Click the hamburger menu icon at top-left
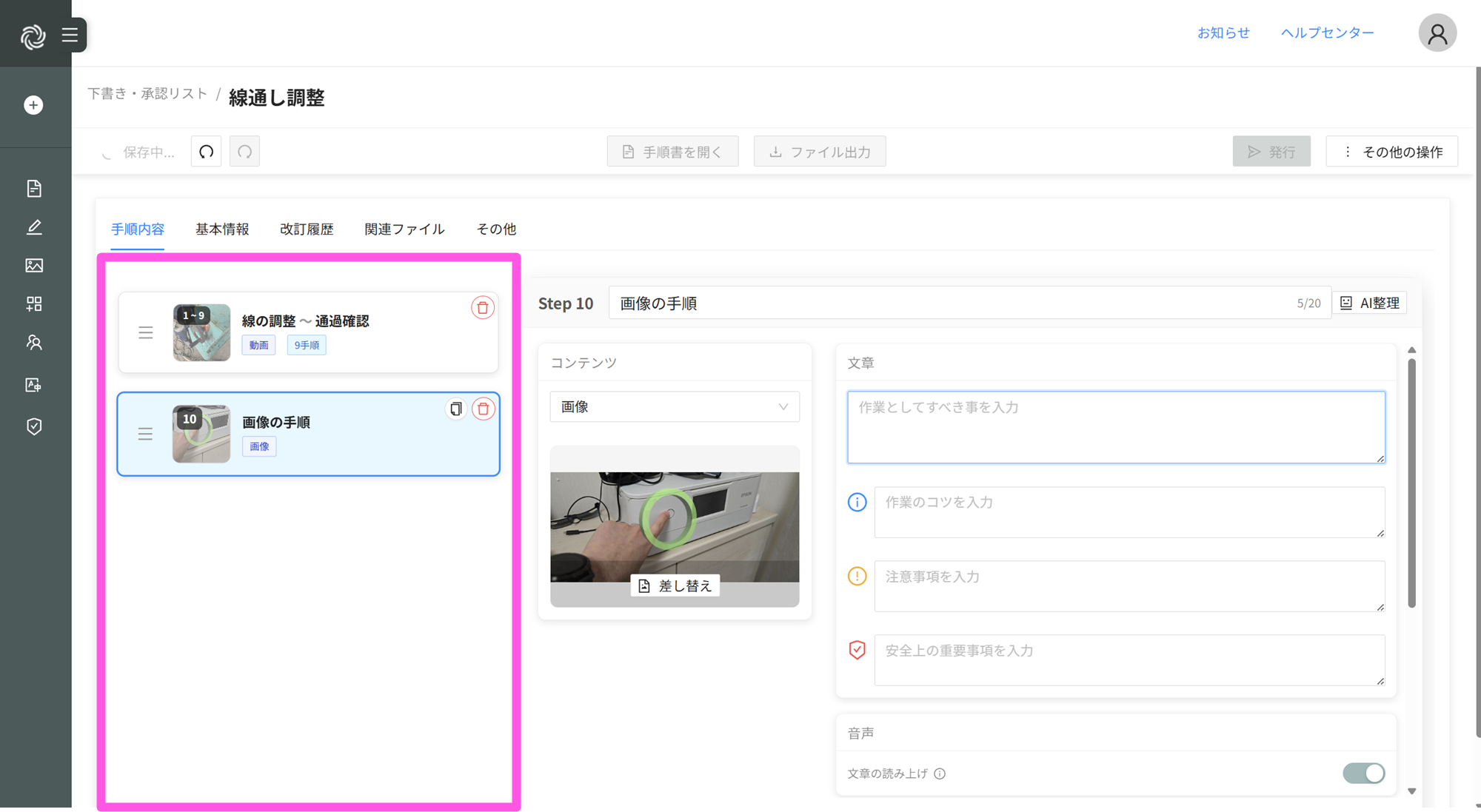Image resolution: width=1481 pixels, height=812 pixels. coord(70,35)
